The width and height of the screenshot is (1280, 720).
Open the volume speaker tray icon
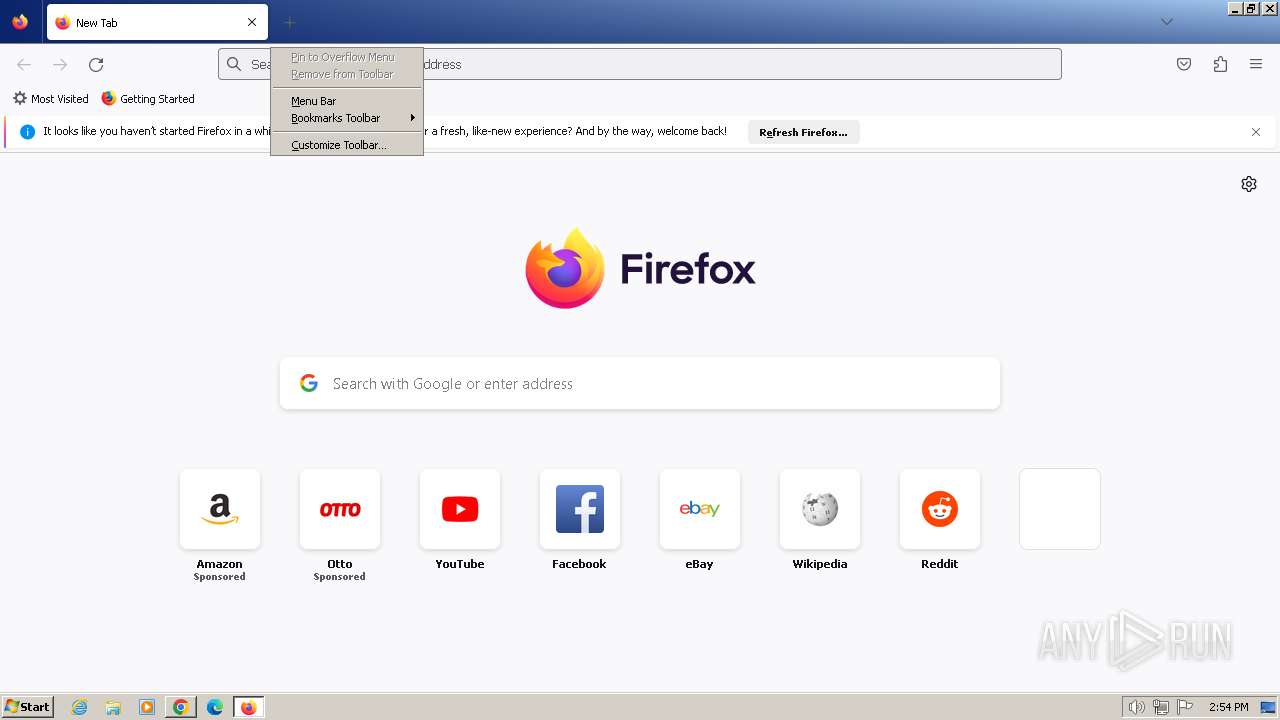(1136, 707)
